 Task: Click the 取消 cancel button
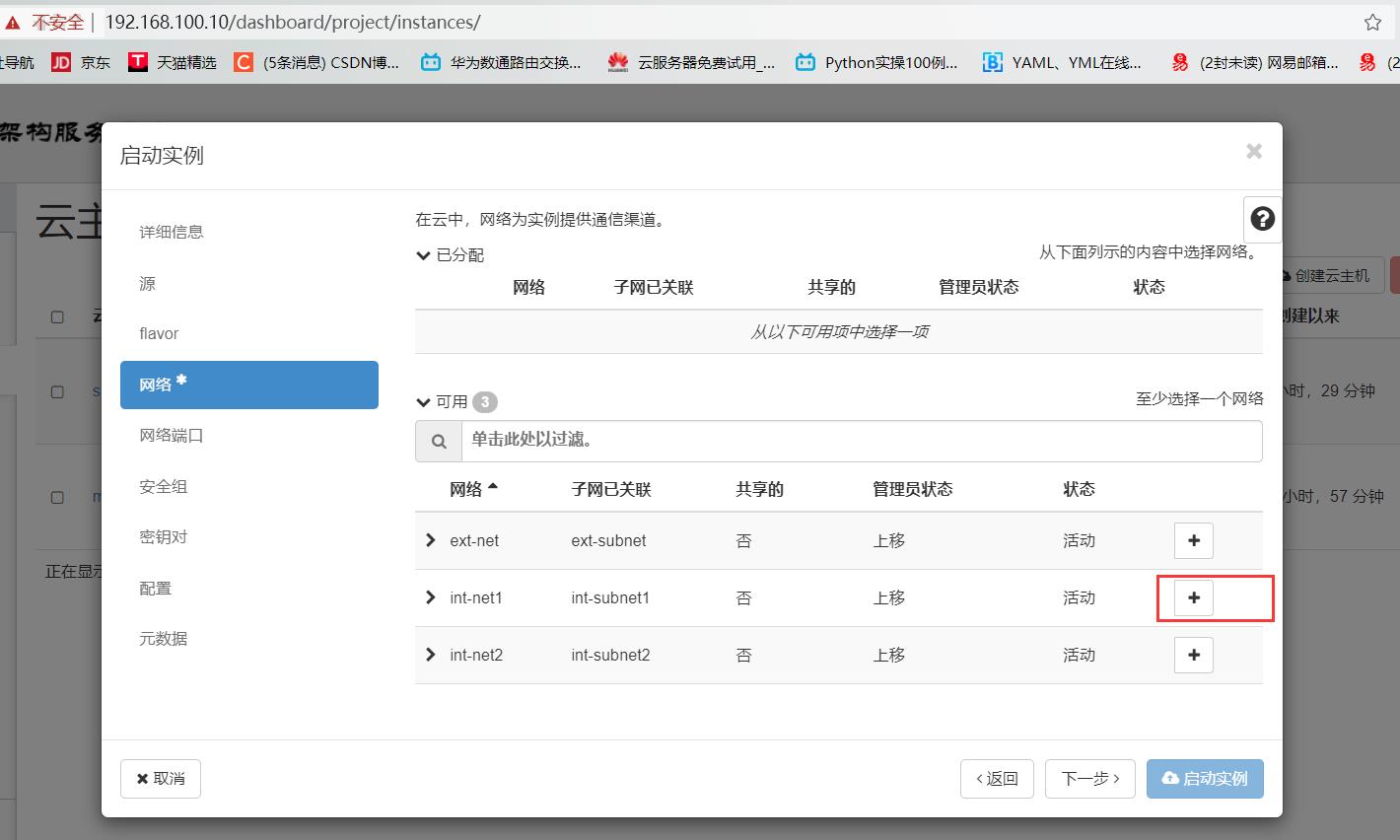coord(161,778)
